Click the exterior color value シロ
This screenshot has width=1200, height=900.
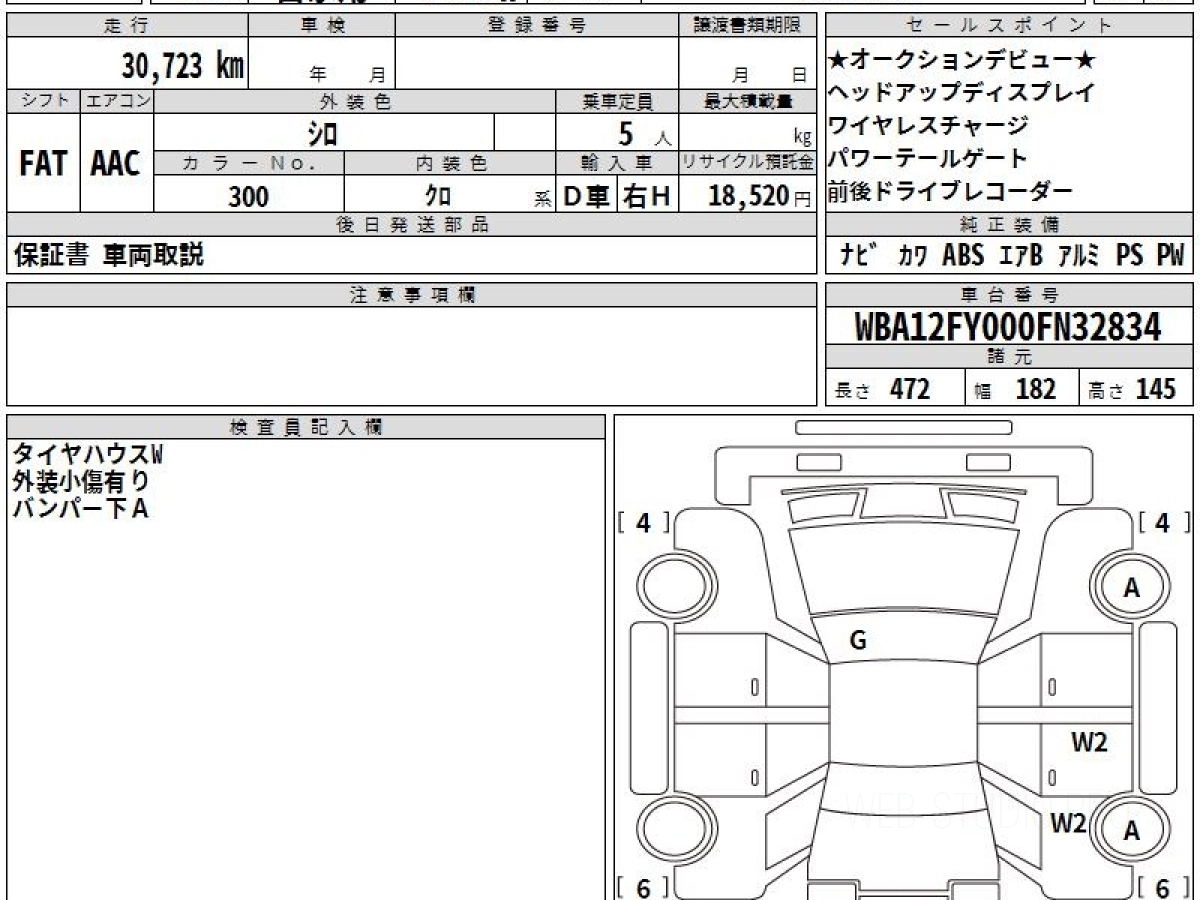click(x=322, y=133)
